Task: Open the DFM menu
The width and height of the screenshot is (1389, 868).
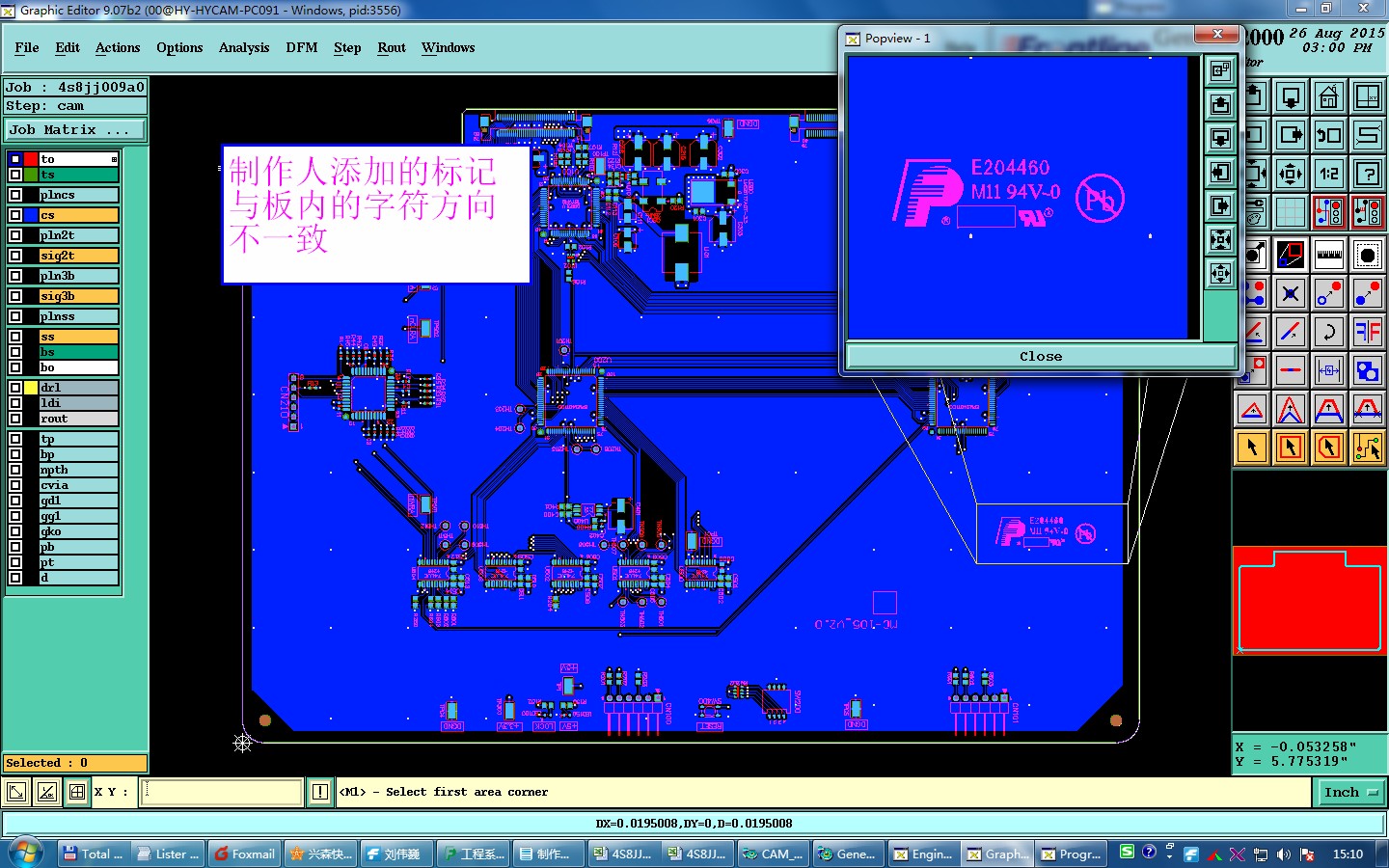Action: (x=302, y=47)
